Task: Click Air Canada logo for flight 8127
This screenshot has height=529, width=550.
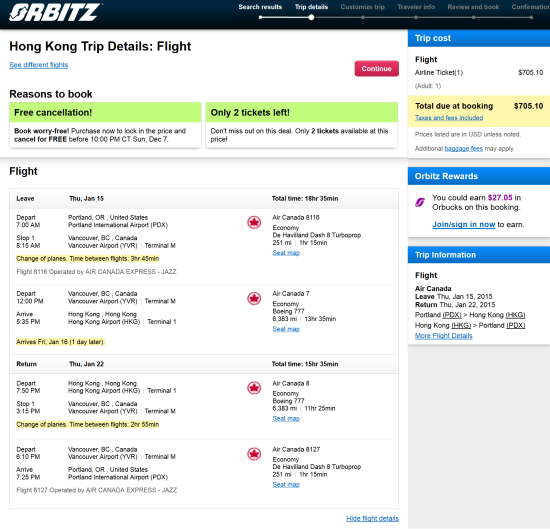Action: point(254,454)
